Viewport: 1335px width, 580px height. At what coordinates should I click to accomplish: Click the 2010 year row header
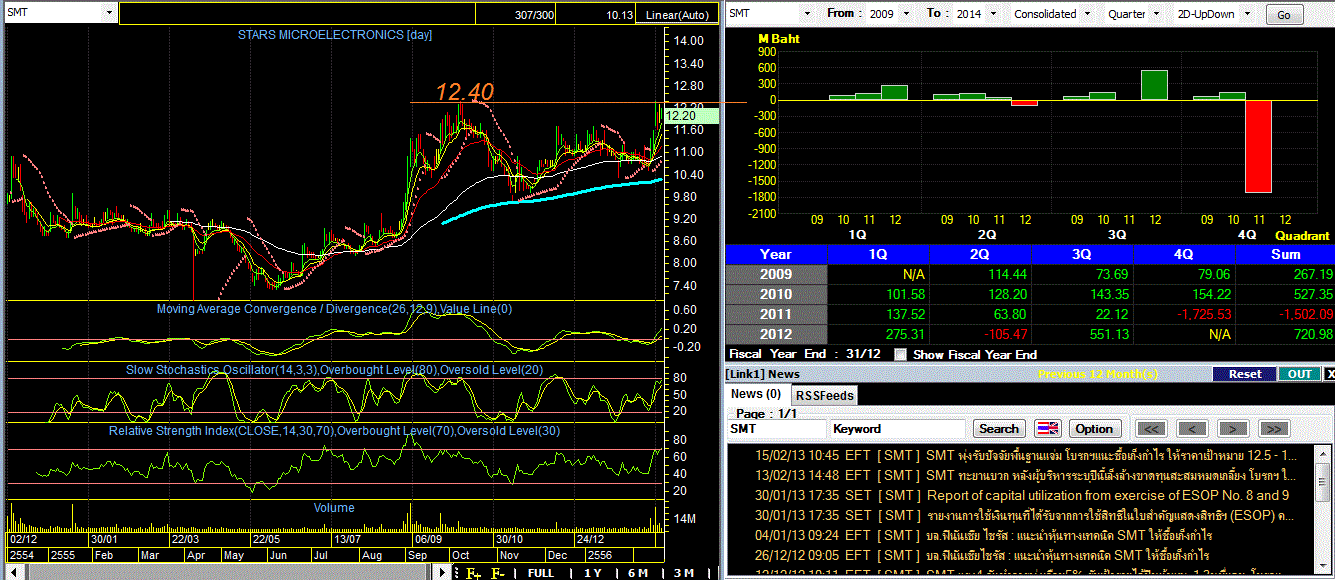point(776,294)
